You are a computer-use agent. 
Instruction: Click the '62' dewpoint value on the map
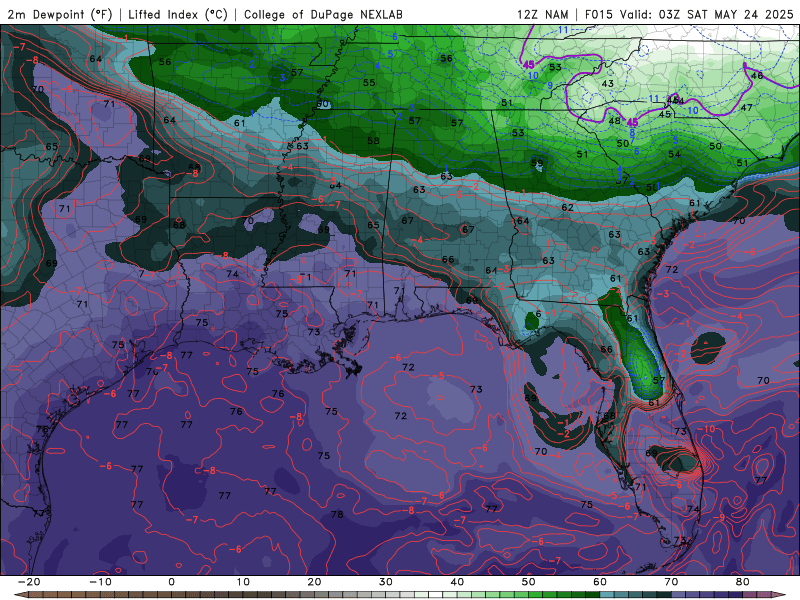pos(567,208)
